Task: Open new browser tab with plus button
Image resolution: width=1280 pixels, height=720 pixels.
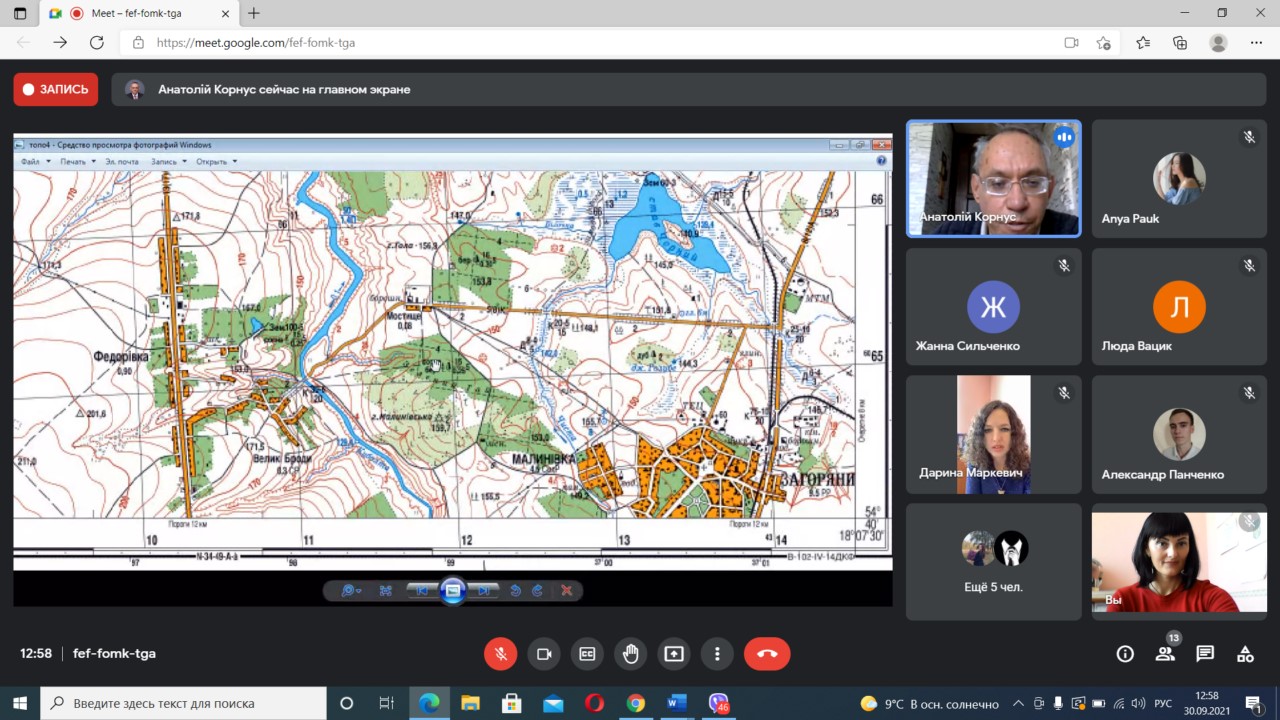Action: point(254,13)
